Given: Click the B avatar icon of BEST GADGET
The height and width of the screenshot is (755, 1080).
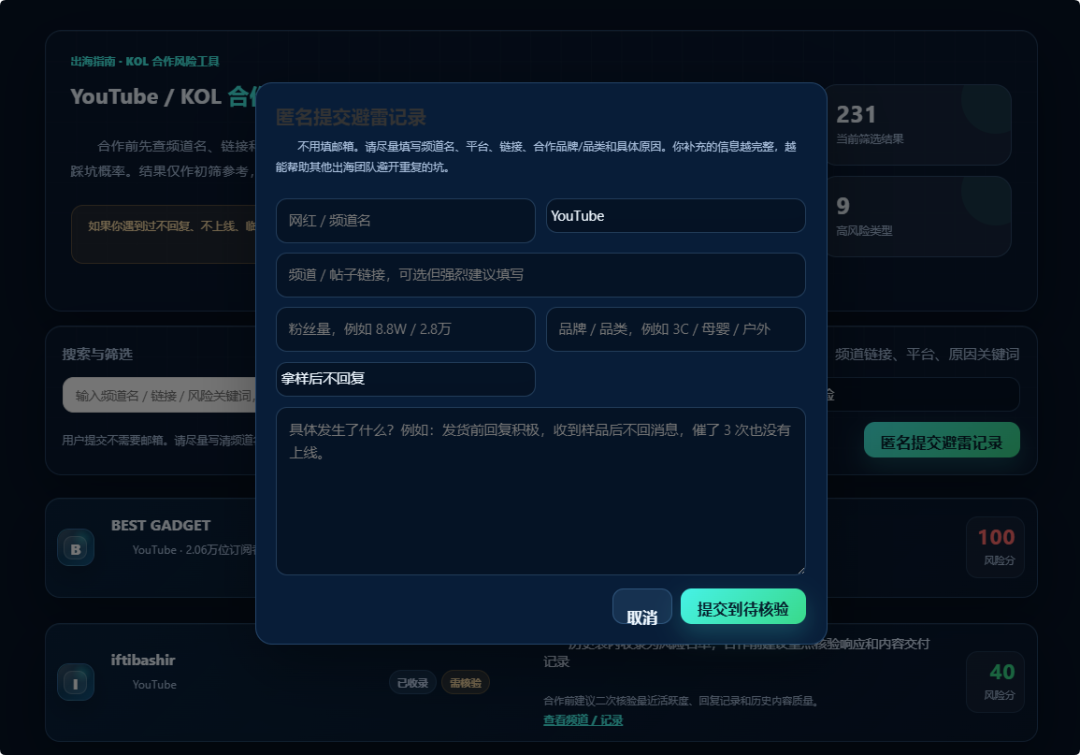Looking at the screenshot, I should tap(76, 548).
